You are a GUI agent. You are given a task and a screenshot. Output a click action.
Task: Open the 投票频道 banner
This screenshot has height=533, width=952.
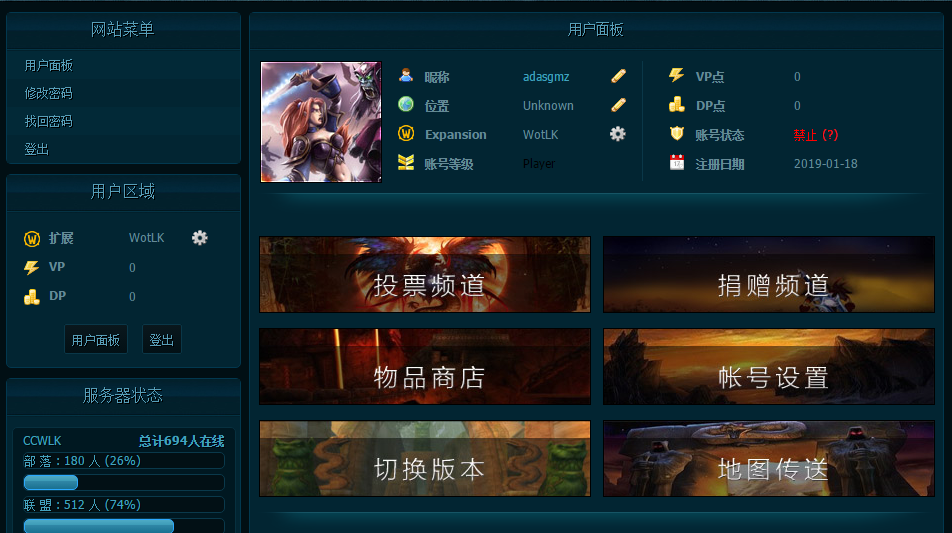[425, 275]
